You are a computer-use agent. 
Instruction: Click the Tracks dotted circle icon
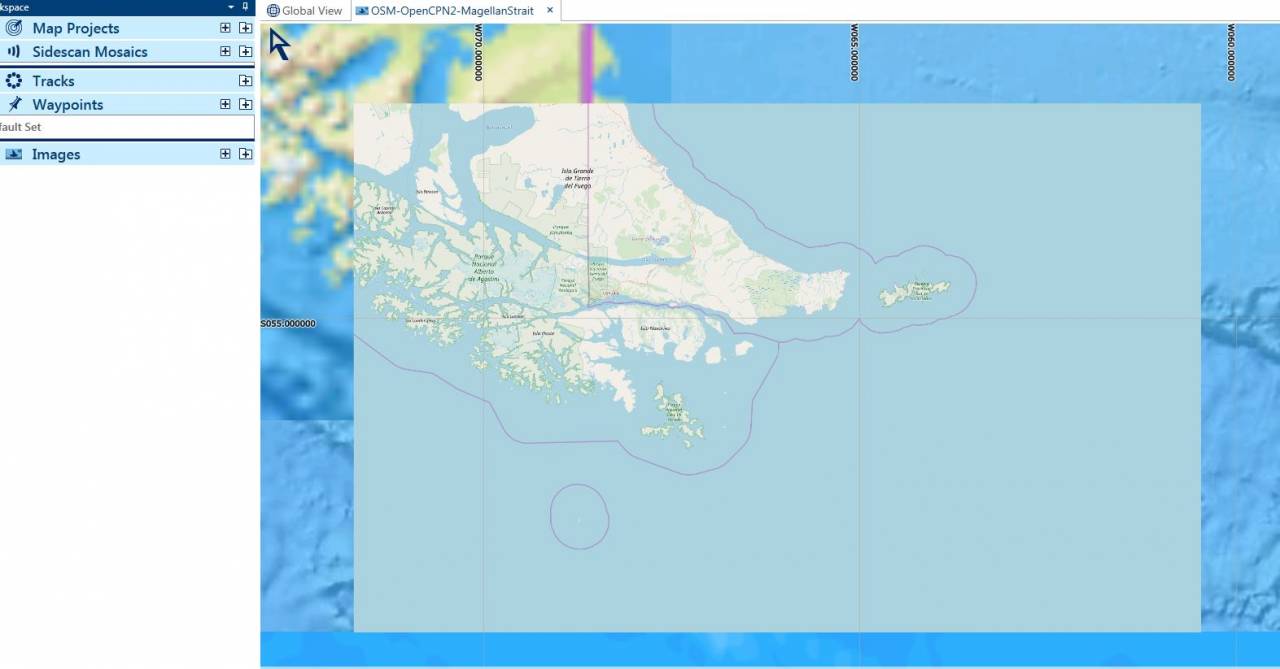coord(14,81)
